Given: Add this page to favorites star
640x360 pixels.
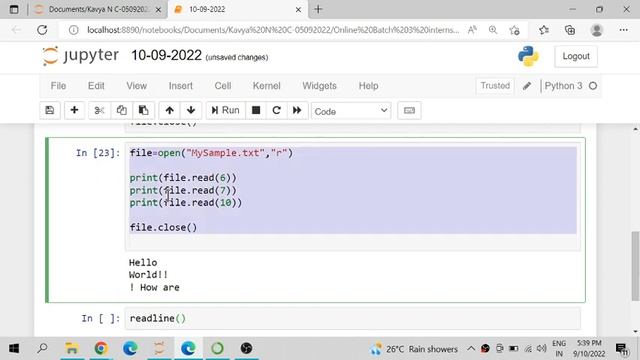Looking at the screenshot, I should 514,30.
